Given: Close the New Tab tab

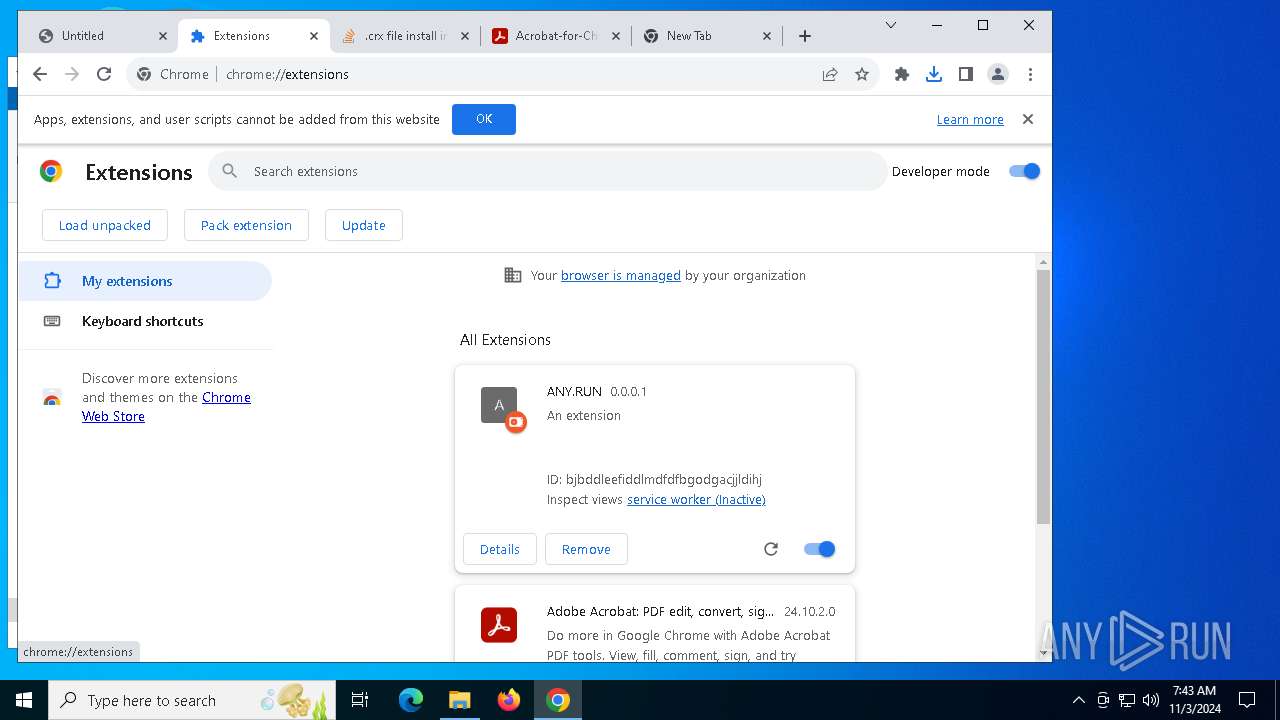Looking at the screenshot, I should point(767,36).
